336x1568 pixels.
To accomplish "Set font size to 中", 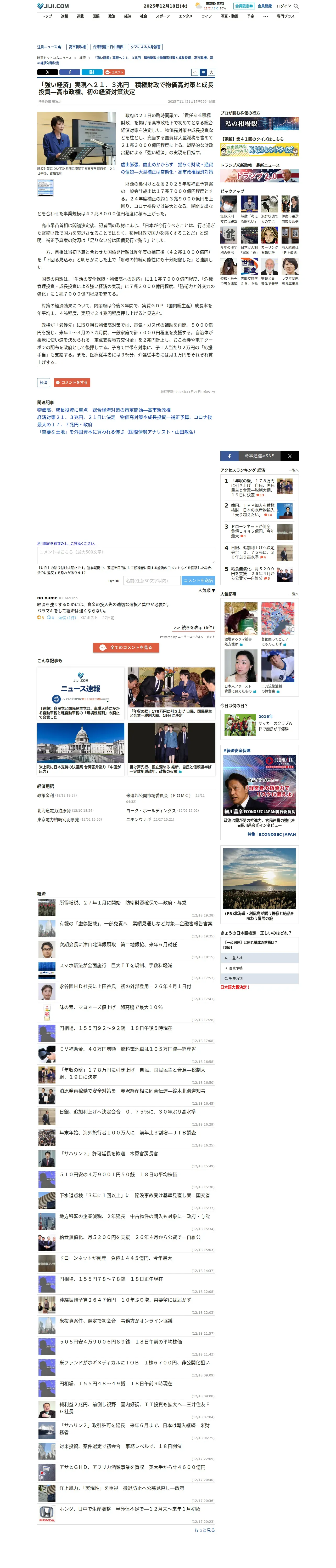I will coord(203,72).
